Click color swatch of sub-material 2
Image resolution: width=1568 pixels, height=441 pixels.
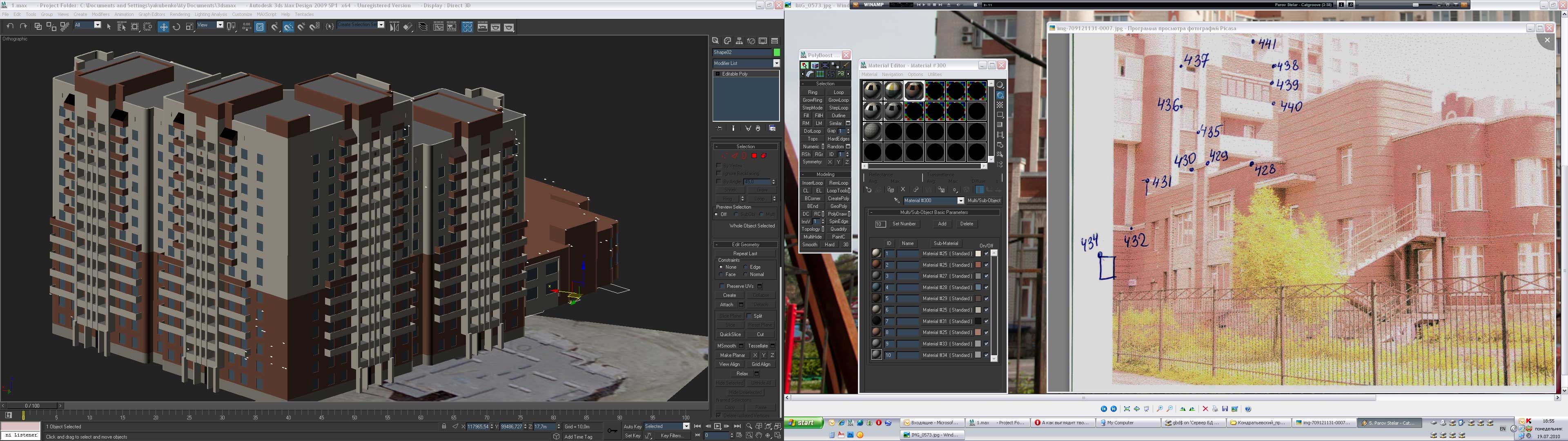tap(978, 265)
